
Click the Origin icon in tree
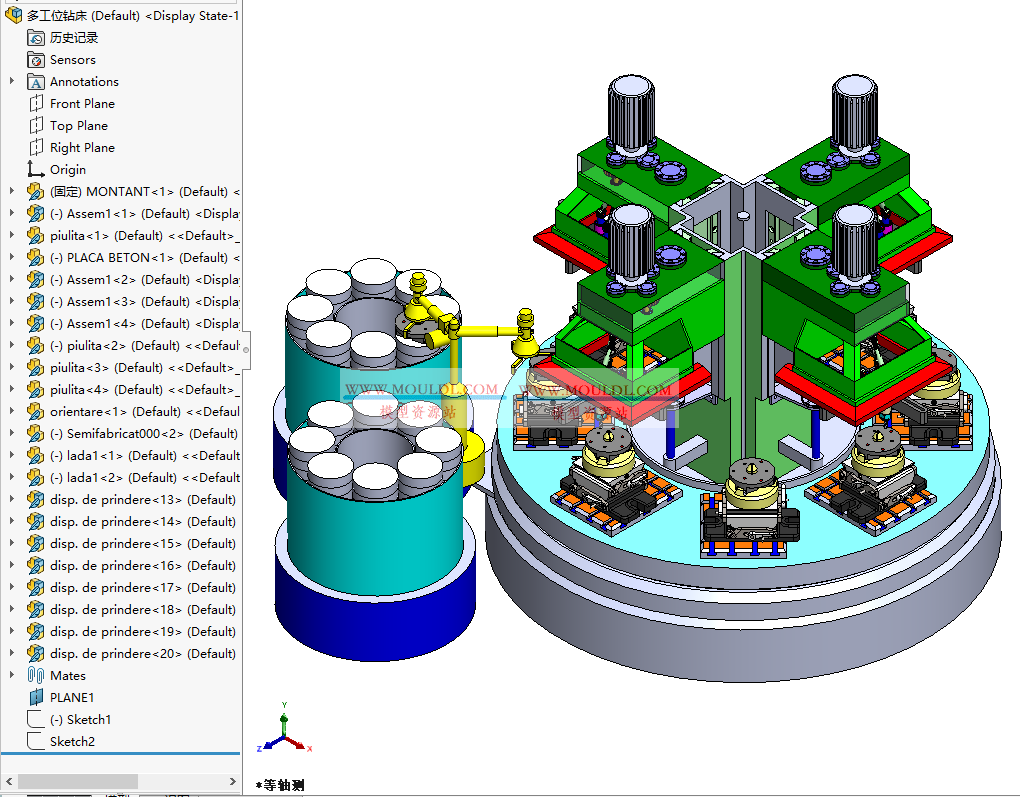click(x=36, y=170)
